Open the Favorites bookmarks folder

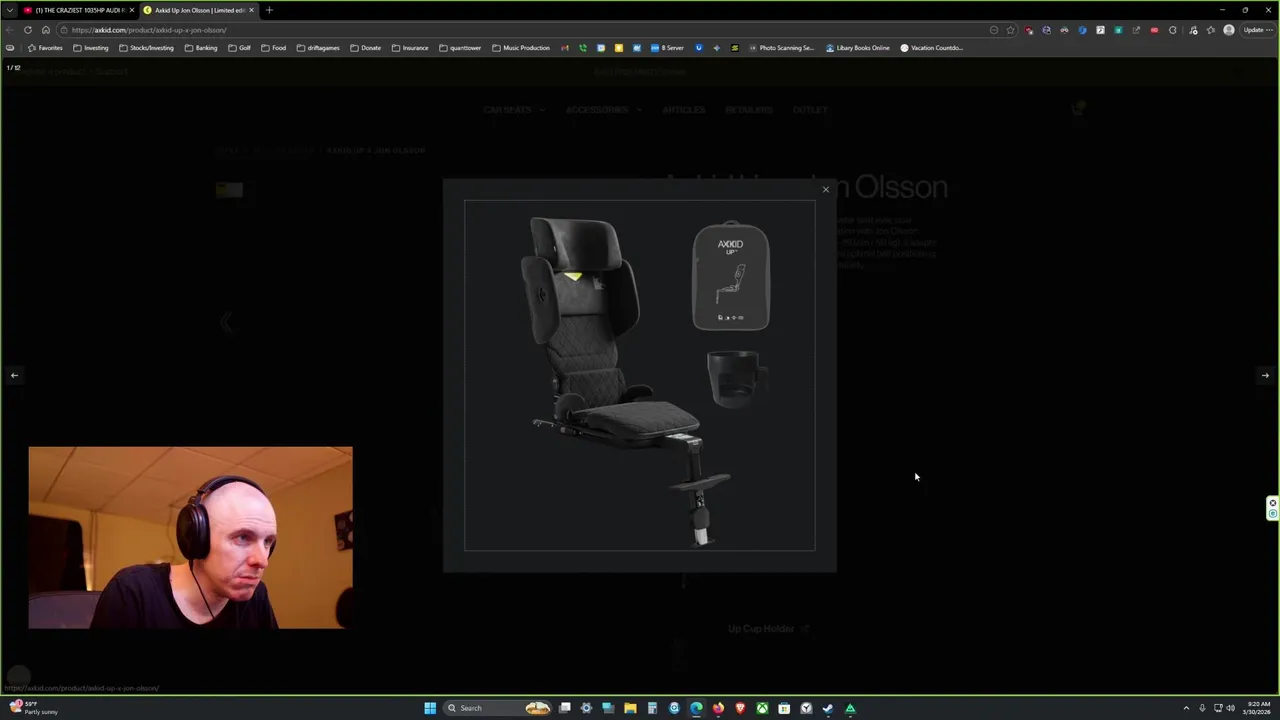[x=45, y=48]
